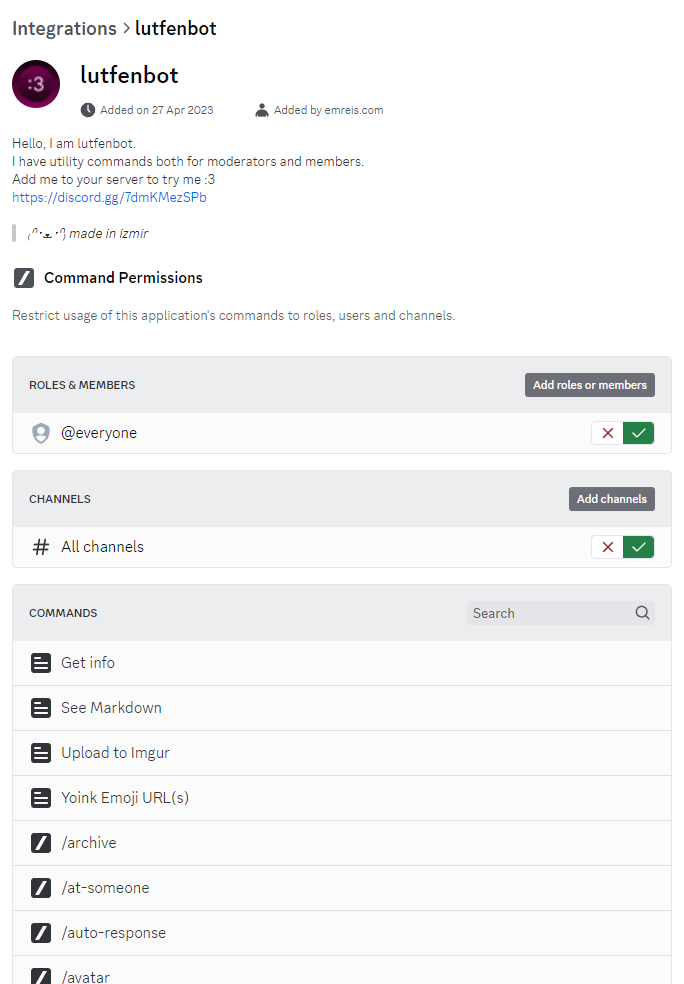Click the slash icon in Command Permissions header
The image size is (684, 984).
[x=23, y=278]
